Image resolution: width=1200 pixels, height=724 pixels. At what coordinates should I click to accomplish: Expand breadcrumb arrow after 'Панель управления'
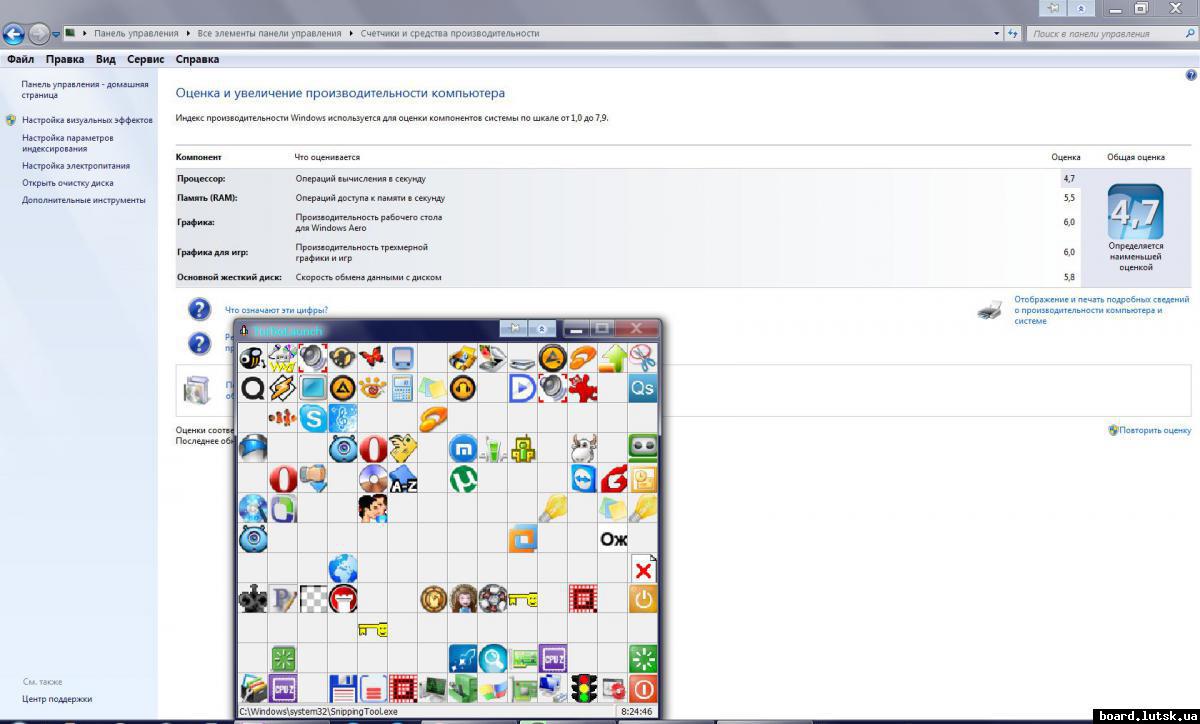click(x=188, y=33)
